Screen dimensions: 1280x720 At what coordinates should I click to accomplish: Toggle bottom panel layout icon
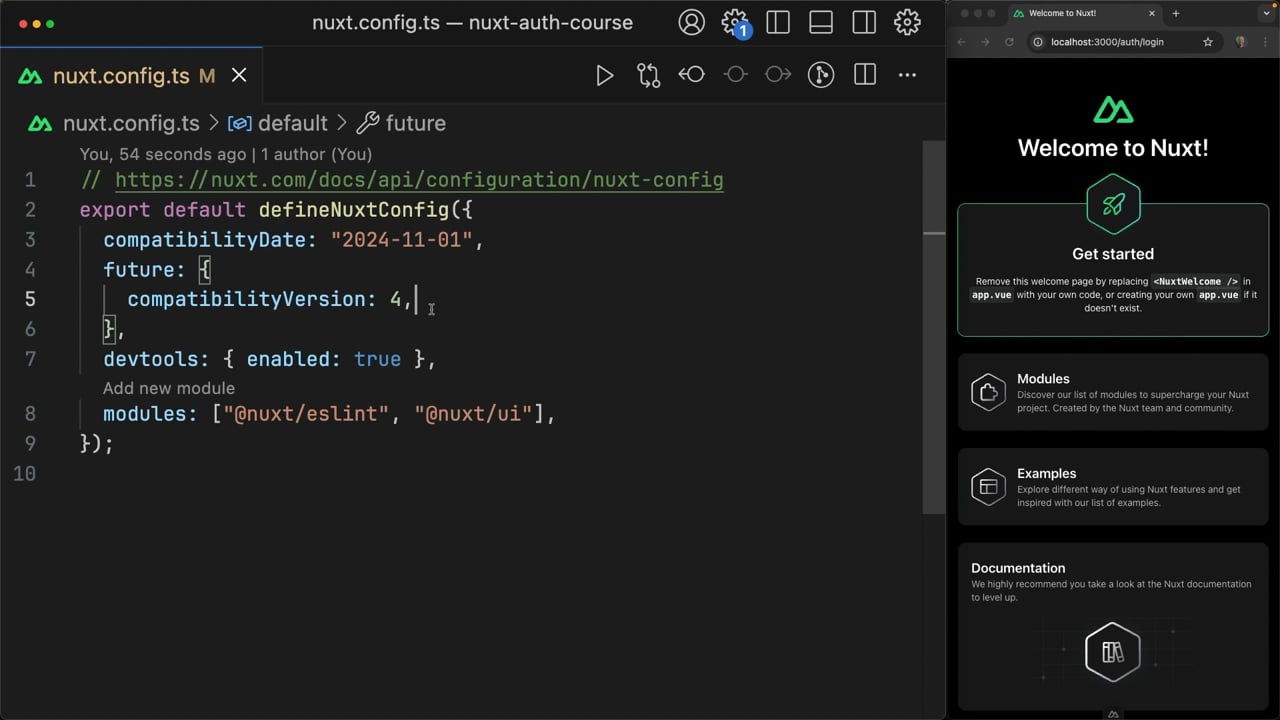tap(821, 22)
